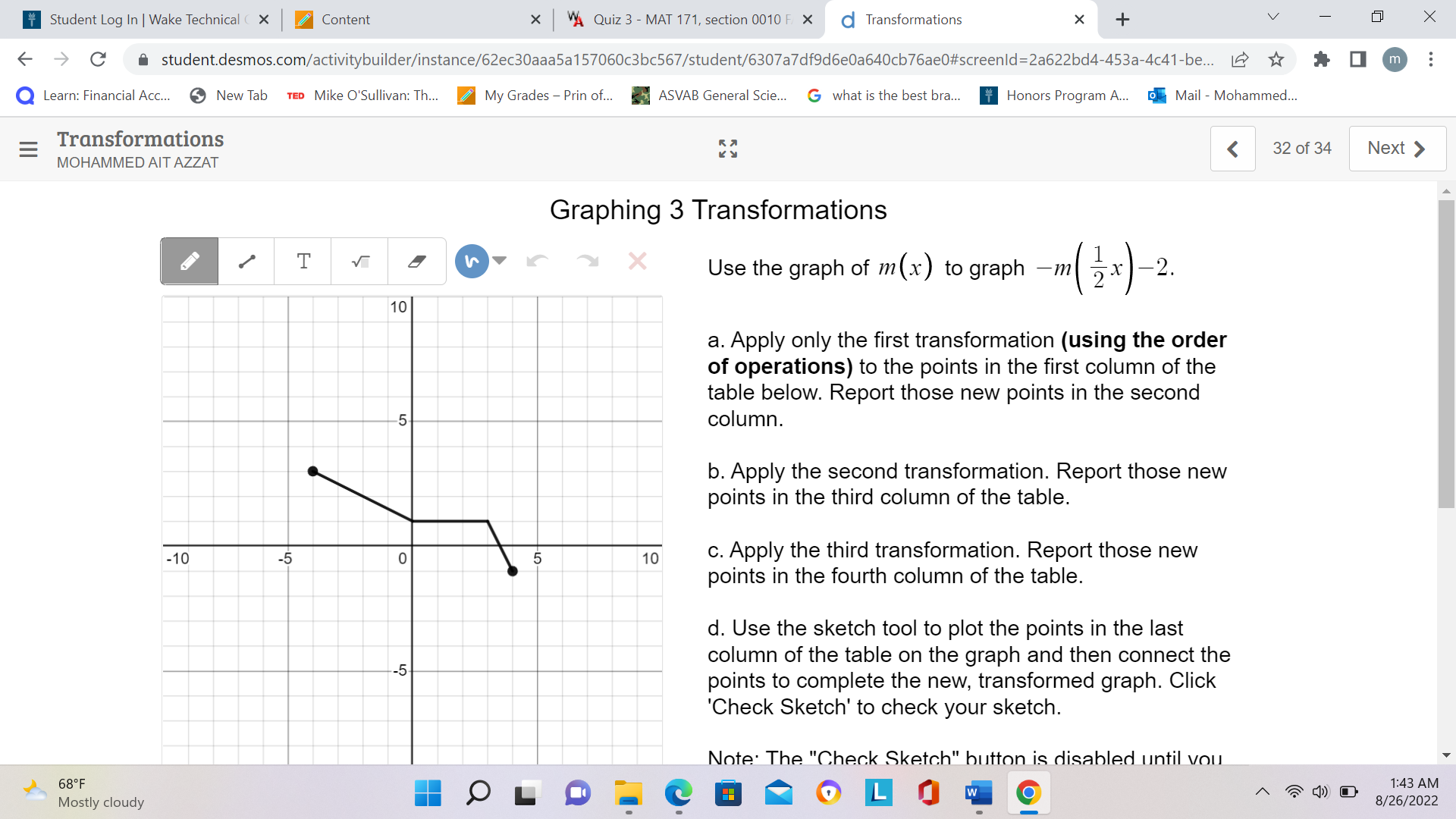The width and height of the screenshot is (1456, 819).
Task: Expand the browser tab list chevron
Action: (x=1272, y=16)
